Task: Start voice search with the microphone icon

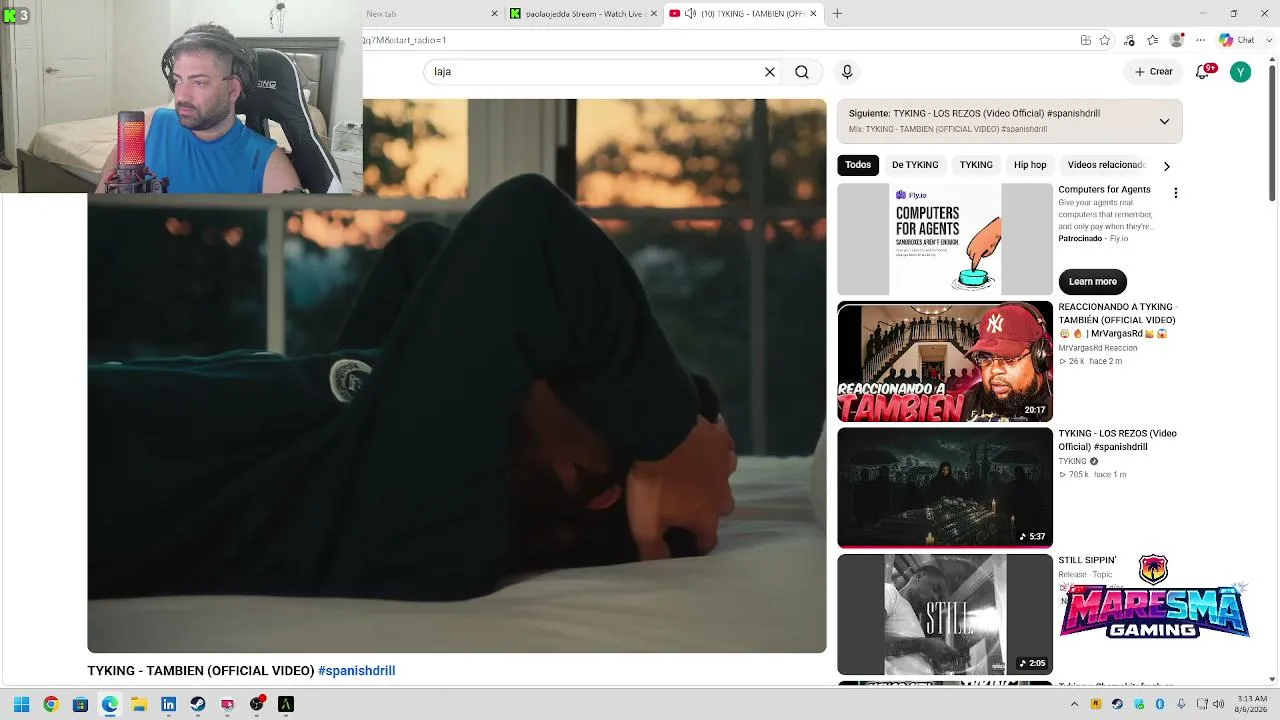Action: [x=847, y=72]
